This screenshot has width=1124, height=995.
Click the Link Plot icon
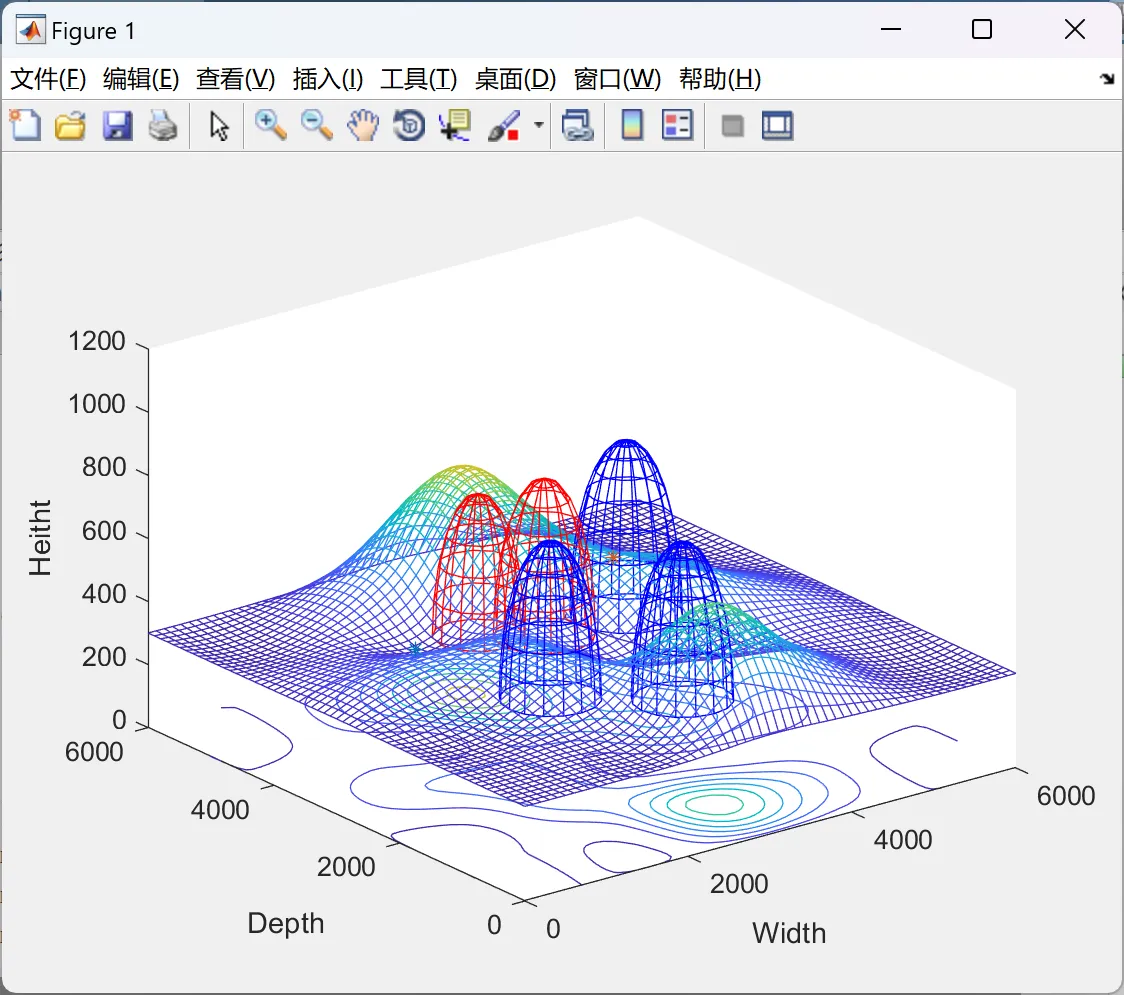tap(577, 126)
